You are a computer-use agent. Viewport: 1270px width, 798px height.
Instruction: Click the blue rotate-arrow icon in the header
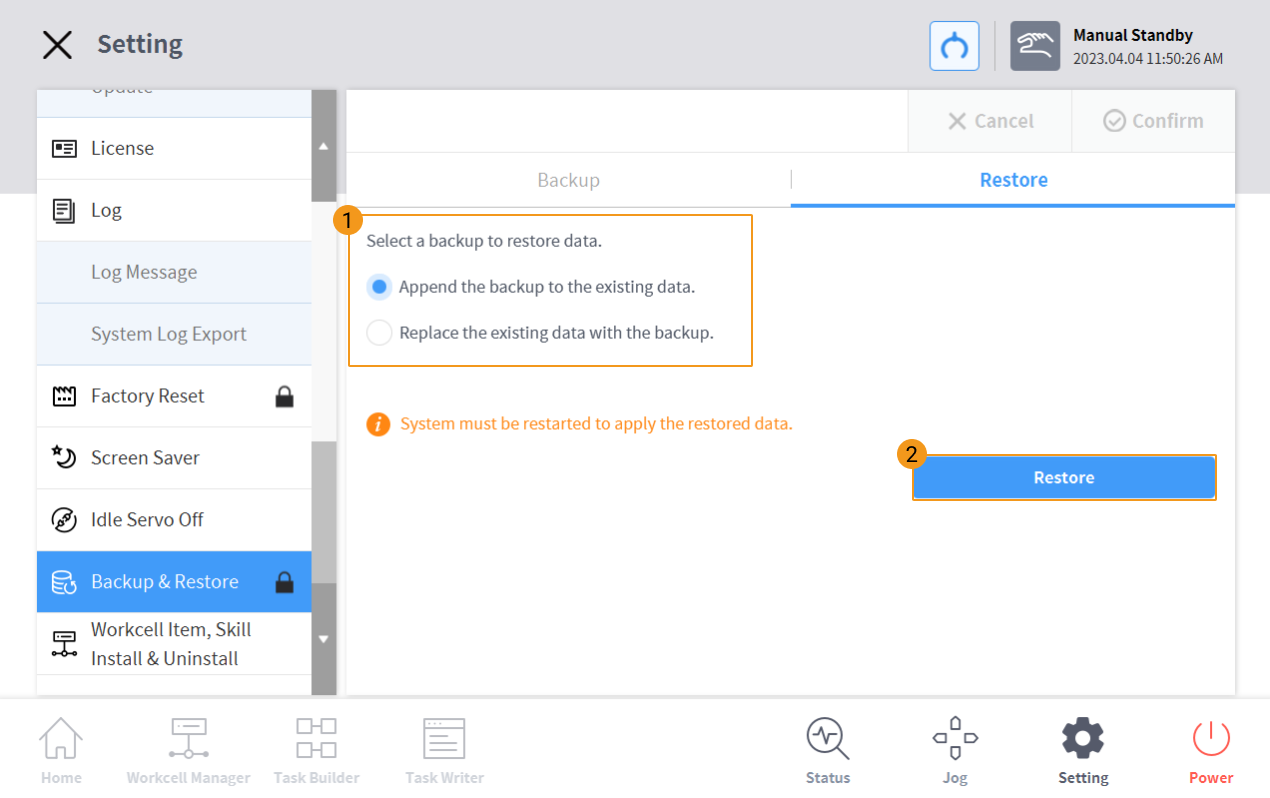[x=954, y=46]
